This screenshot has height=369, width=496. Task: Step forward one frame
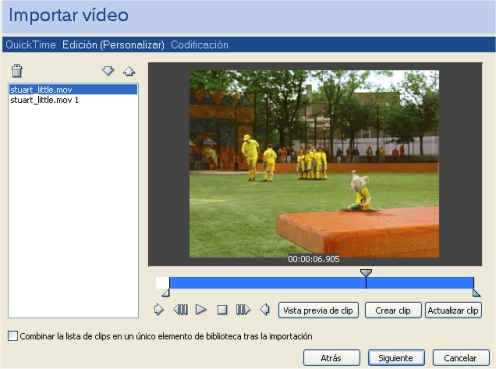(x=243, y=310)
